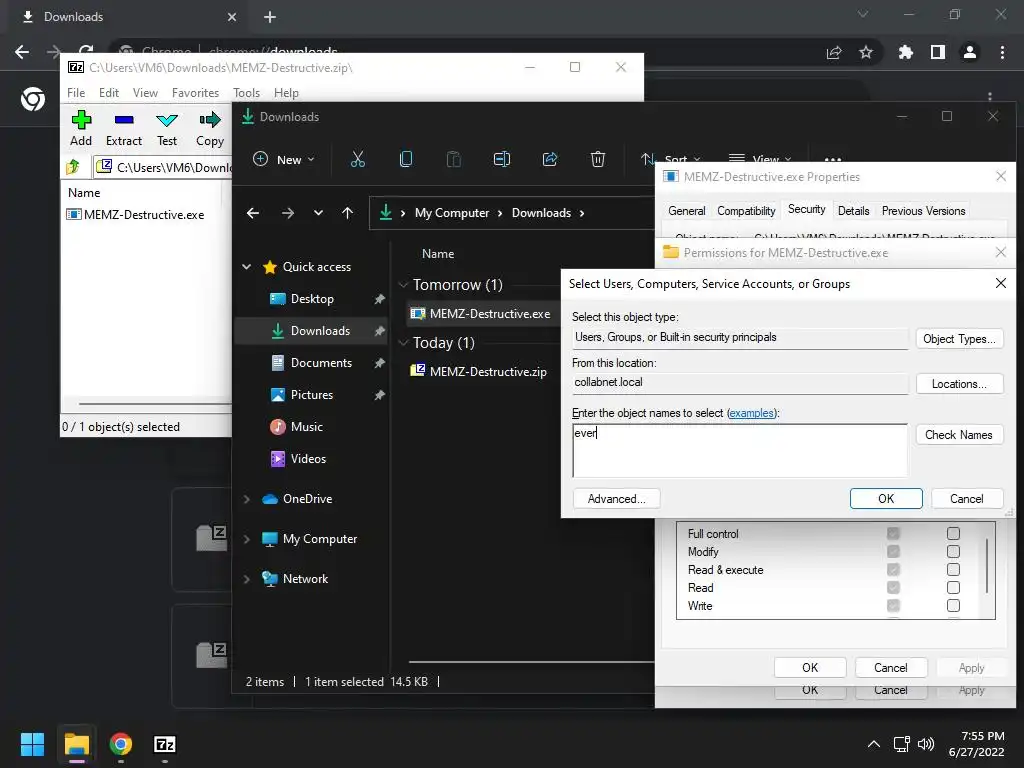Go back in Explorer navigation
The height and width of the screenshot is (768, 1024).
tap(253, 213)
